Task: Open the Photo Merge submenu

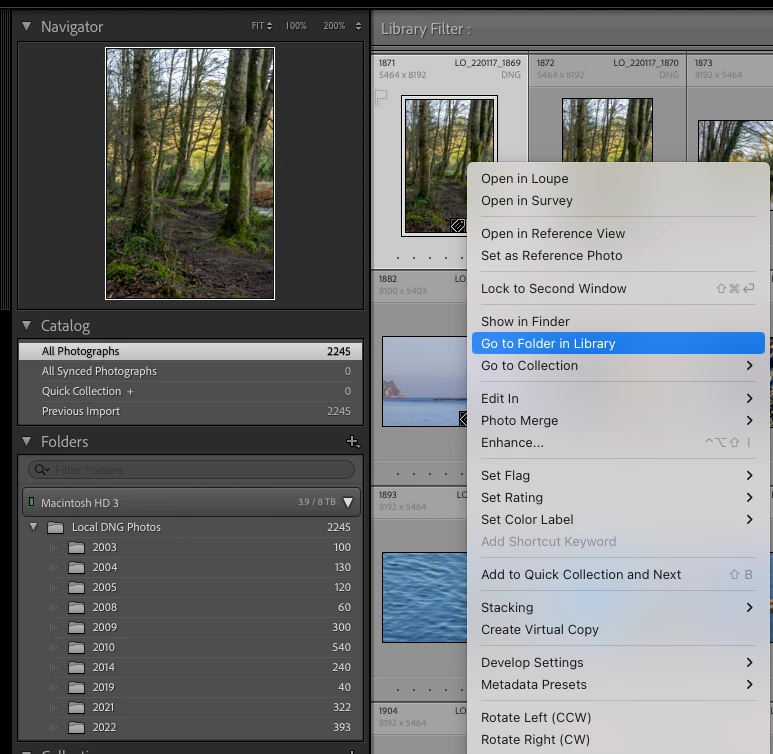Action: (618, 421)
